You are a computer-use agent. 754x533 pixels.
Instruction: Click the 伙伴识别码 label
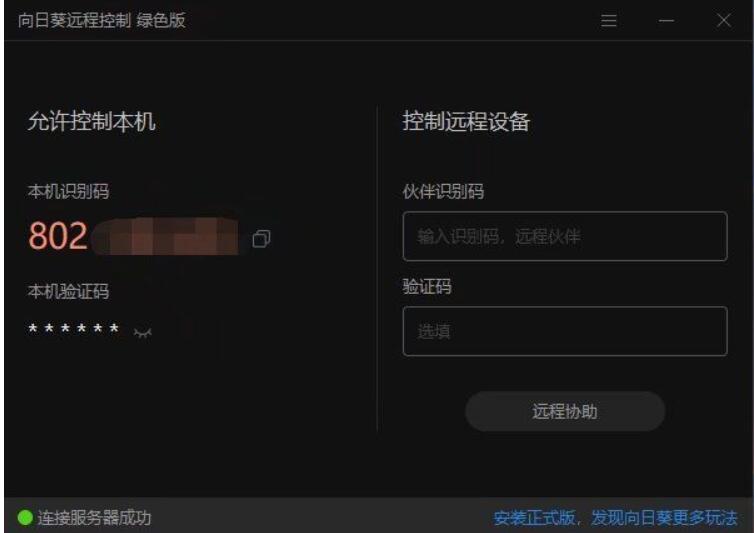coord(443,191)
